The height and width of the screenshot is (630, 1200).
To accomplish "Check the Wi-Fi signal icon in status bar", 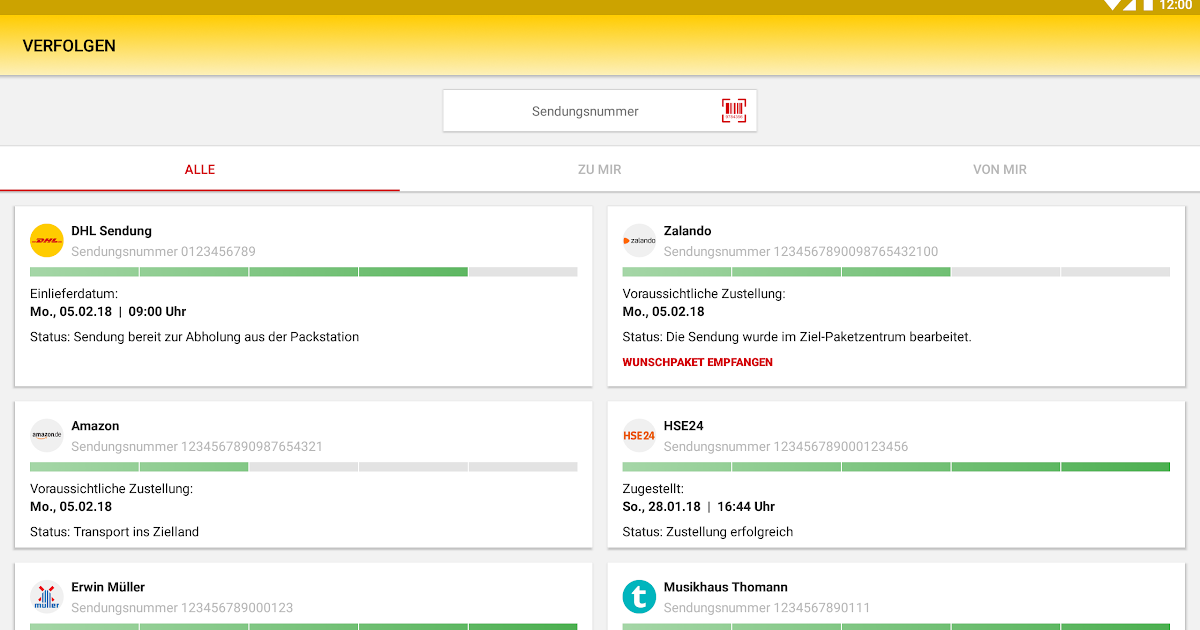I will pos(1112,5).
